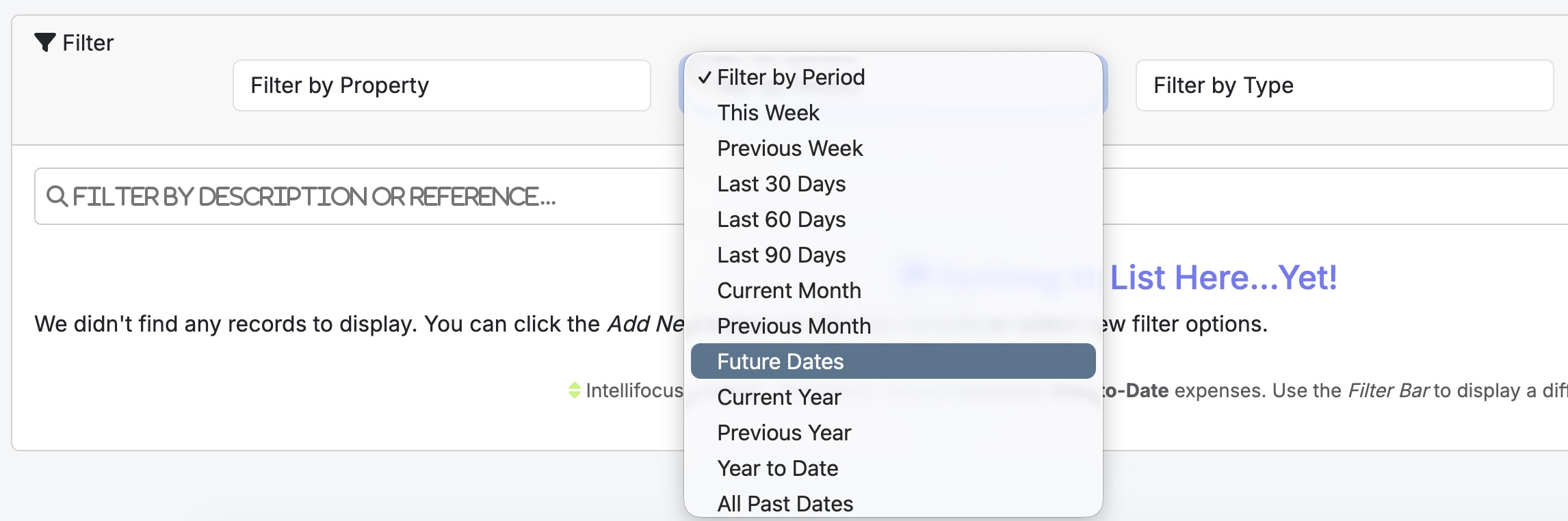
Task: Click the search glass inside the description field
Action: click(56, 196)
